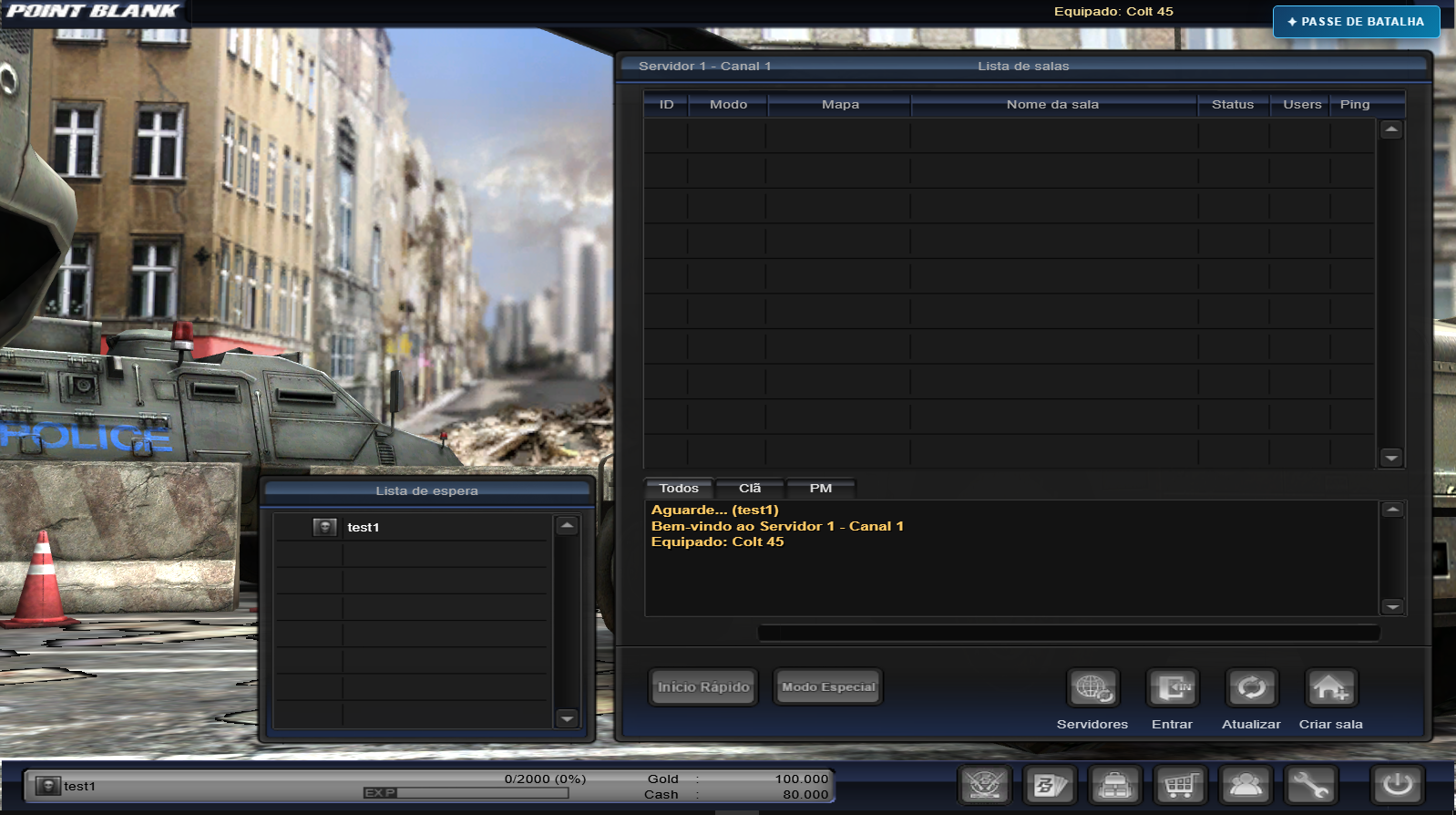1456x815 pixels.
Task: Click chat box scroll up arrow
Action: tap(1392, 510)
